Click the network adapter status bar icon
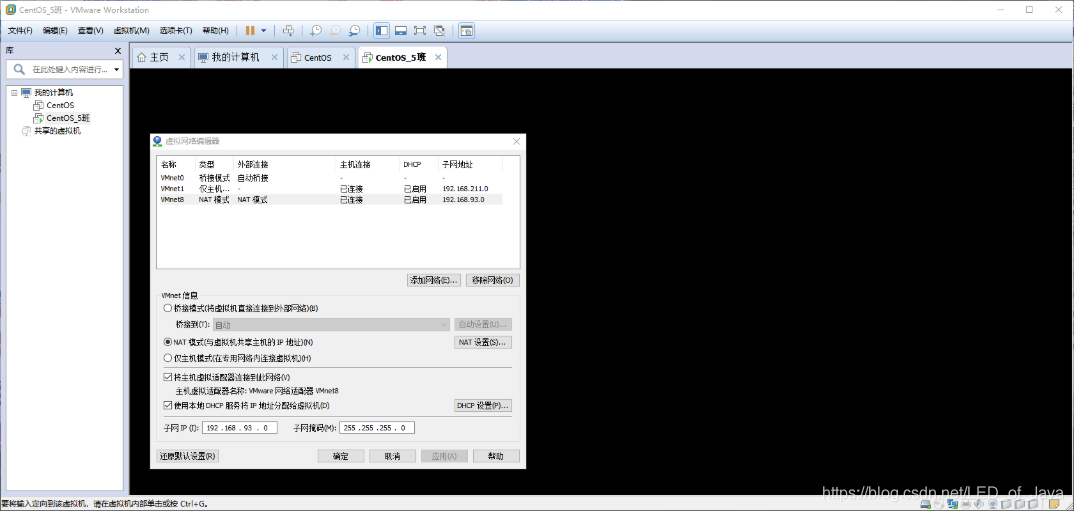The width and height of the screenshot is (1074, 512). click(952, 504)
